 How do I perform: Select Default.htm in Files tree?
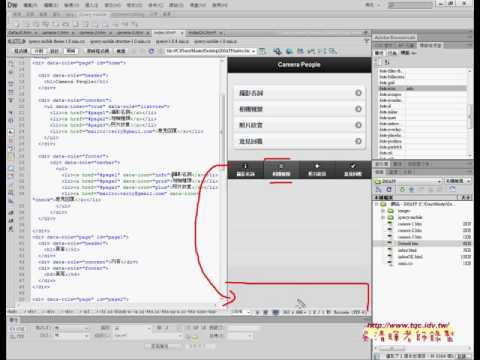pyautogui.click(x=408, y=244)
